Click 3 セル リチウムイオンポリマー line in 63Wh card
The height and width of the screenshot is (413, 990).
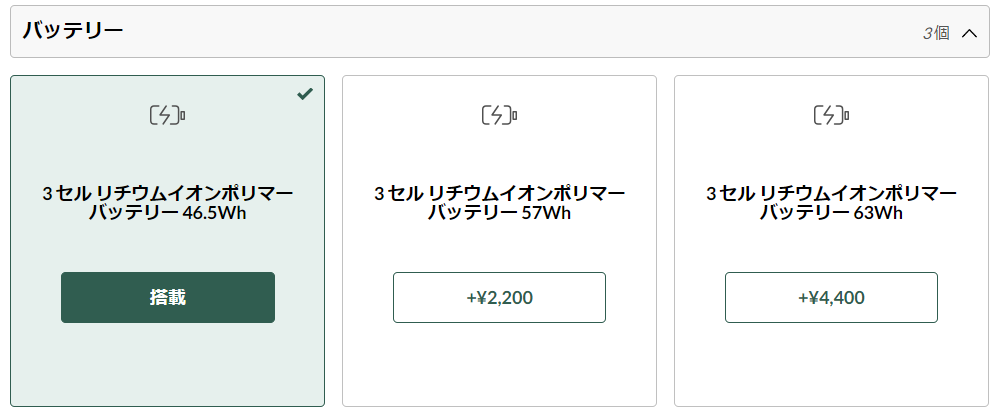(x=832, y=193)
